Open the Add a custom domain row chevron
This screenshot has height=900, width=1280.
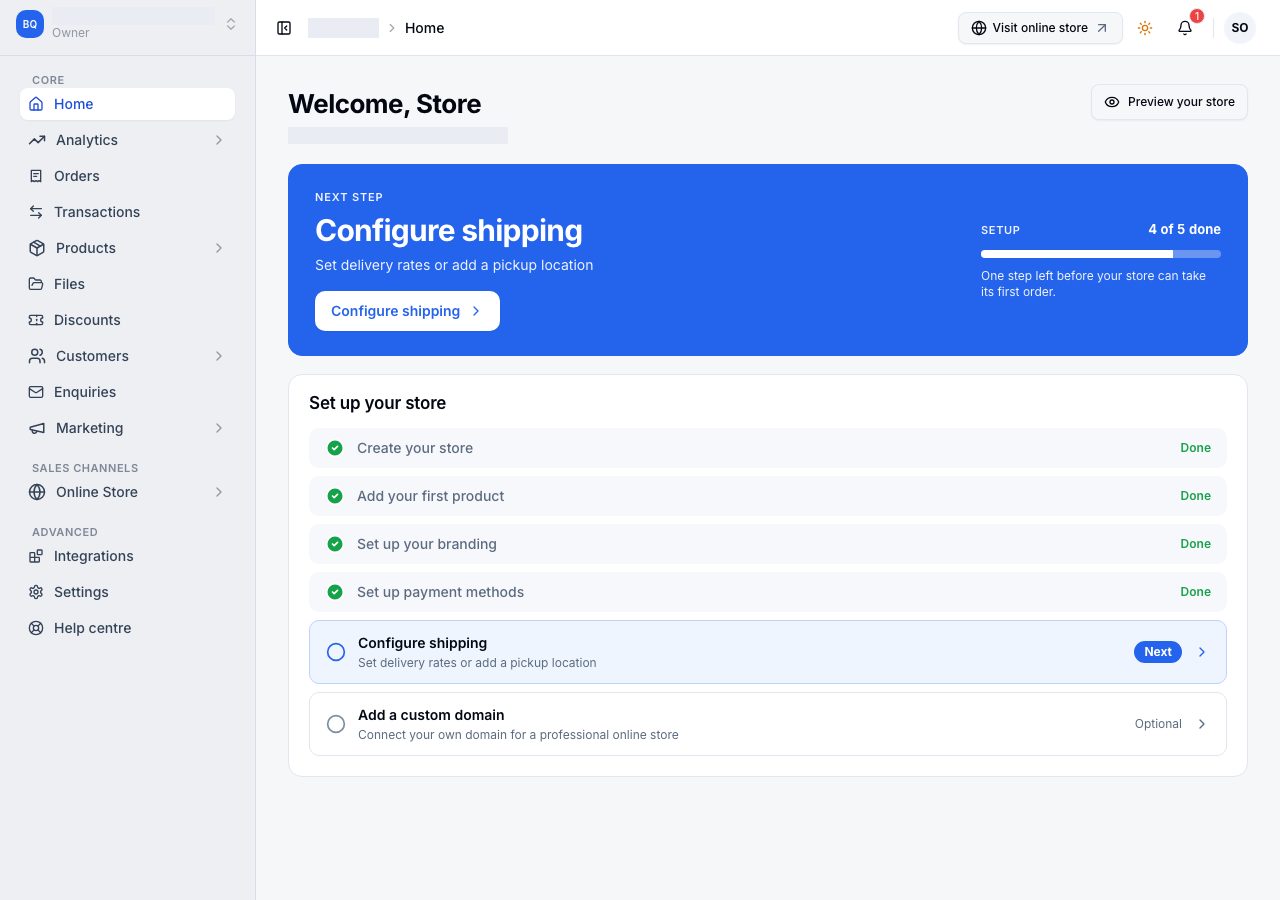[1202, 724]
